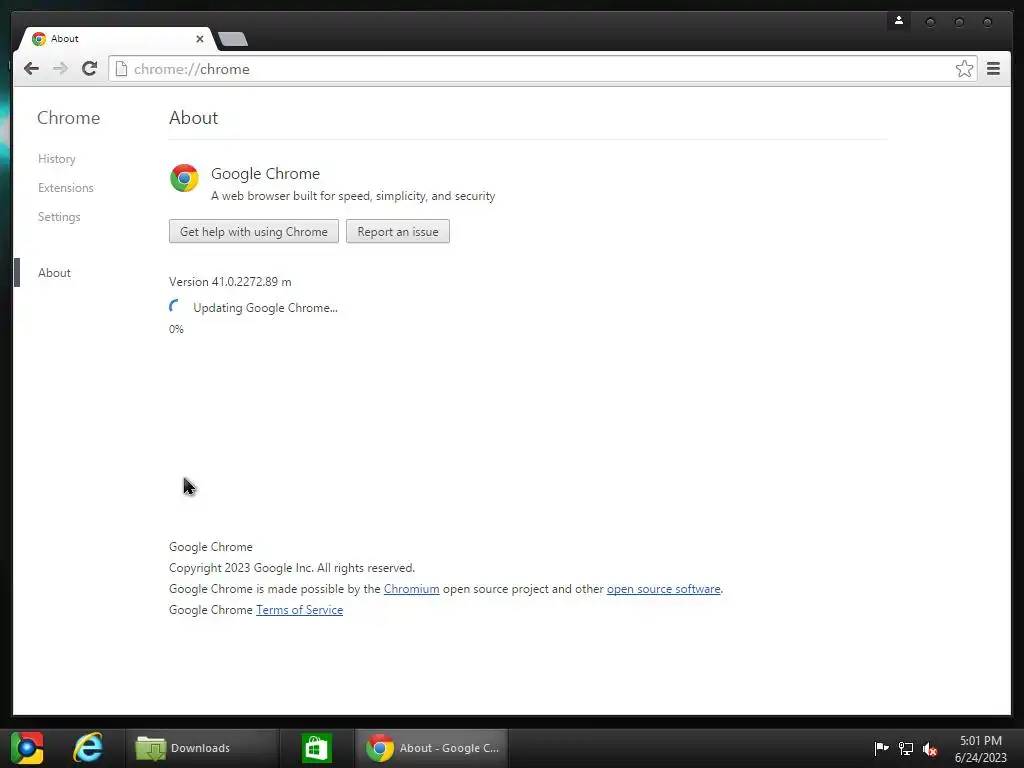Open the first pinned taskbar icon

tap(27, 748)
